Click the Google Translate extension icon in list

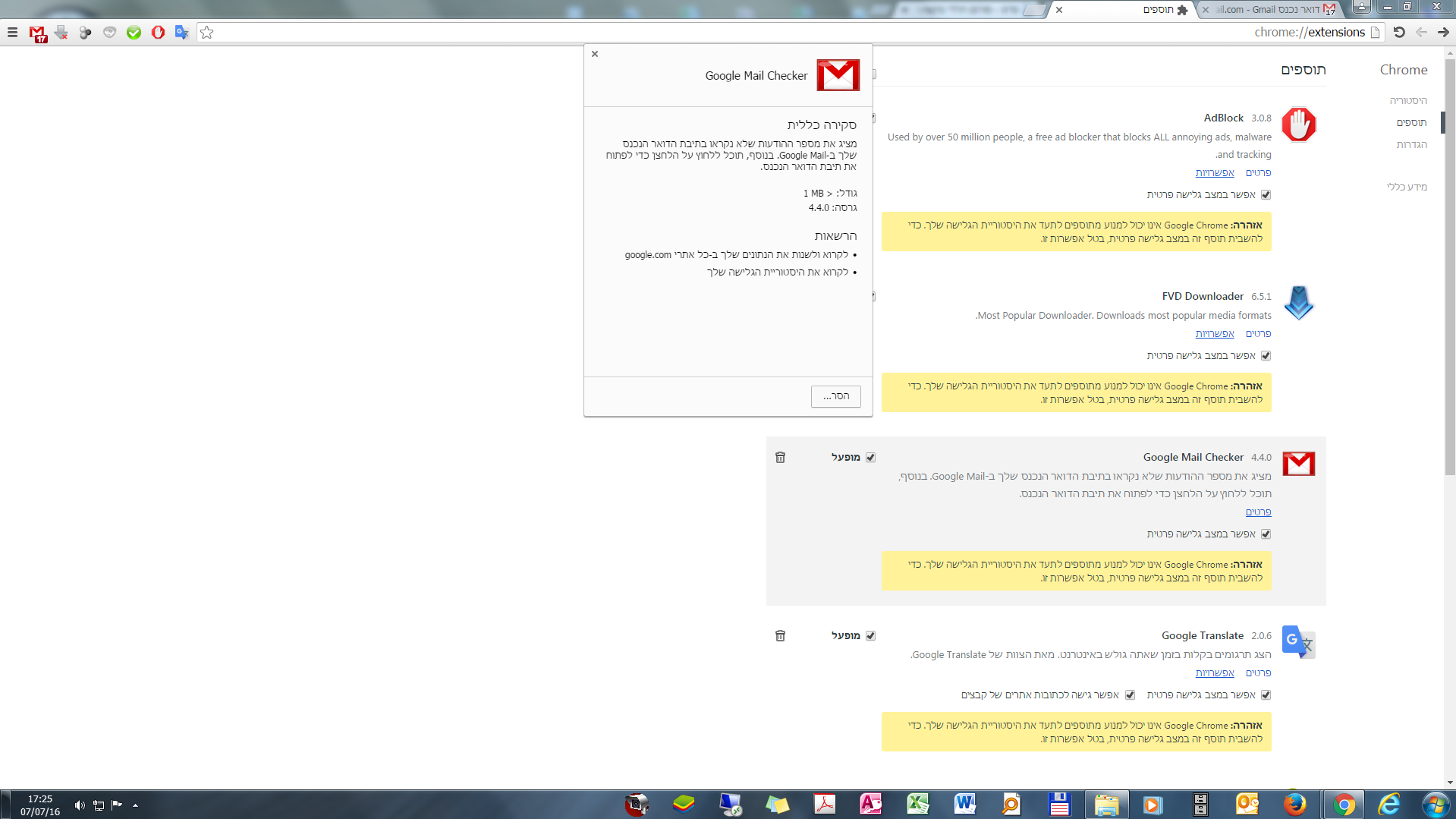pyautogui.click(x=1298, y=642)
